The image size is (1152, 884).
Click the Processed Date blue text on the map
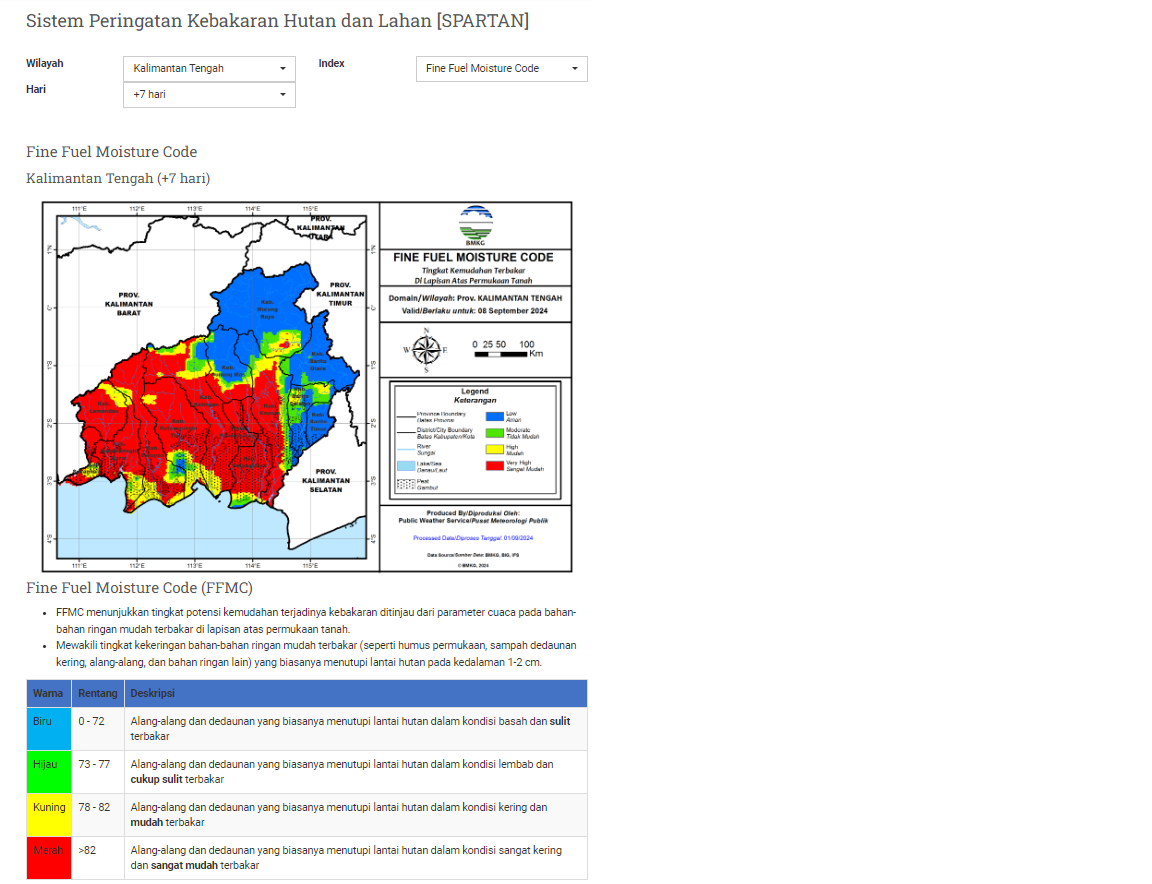(x=475, y=538)
